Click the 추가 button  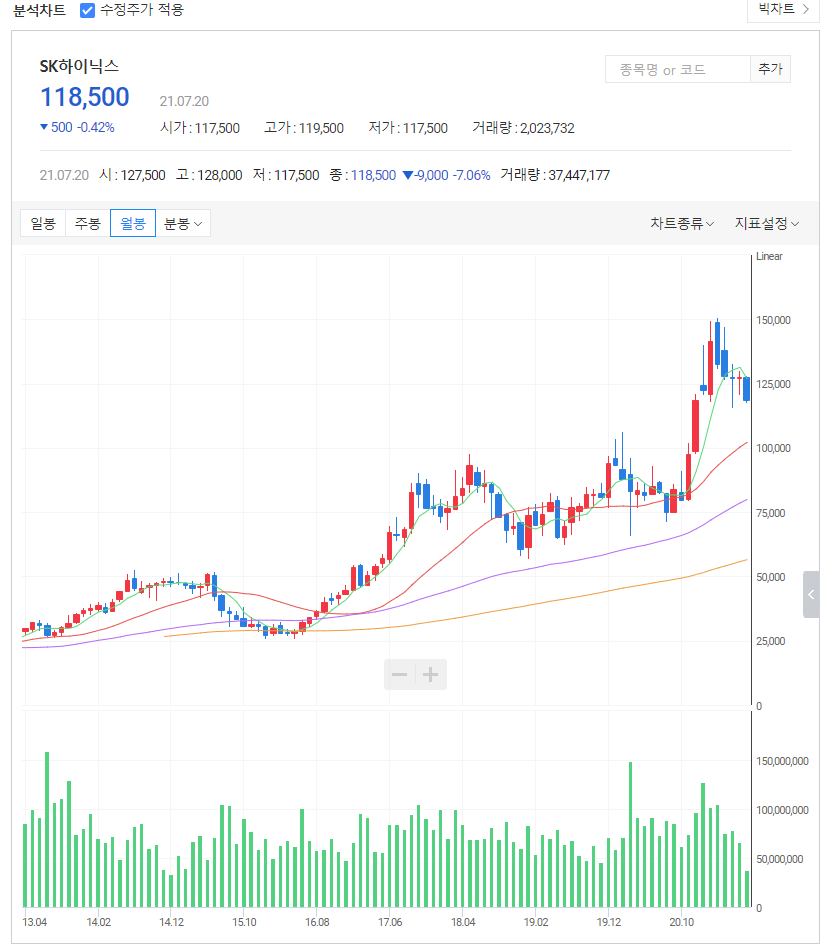pos(770,70)
